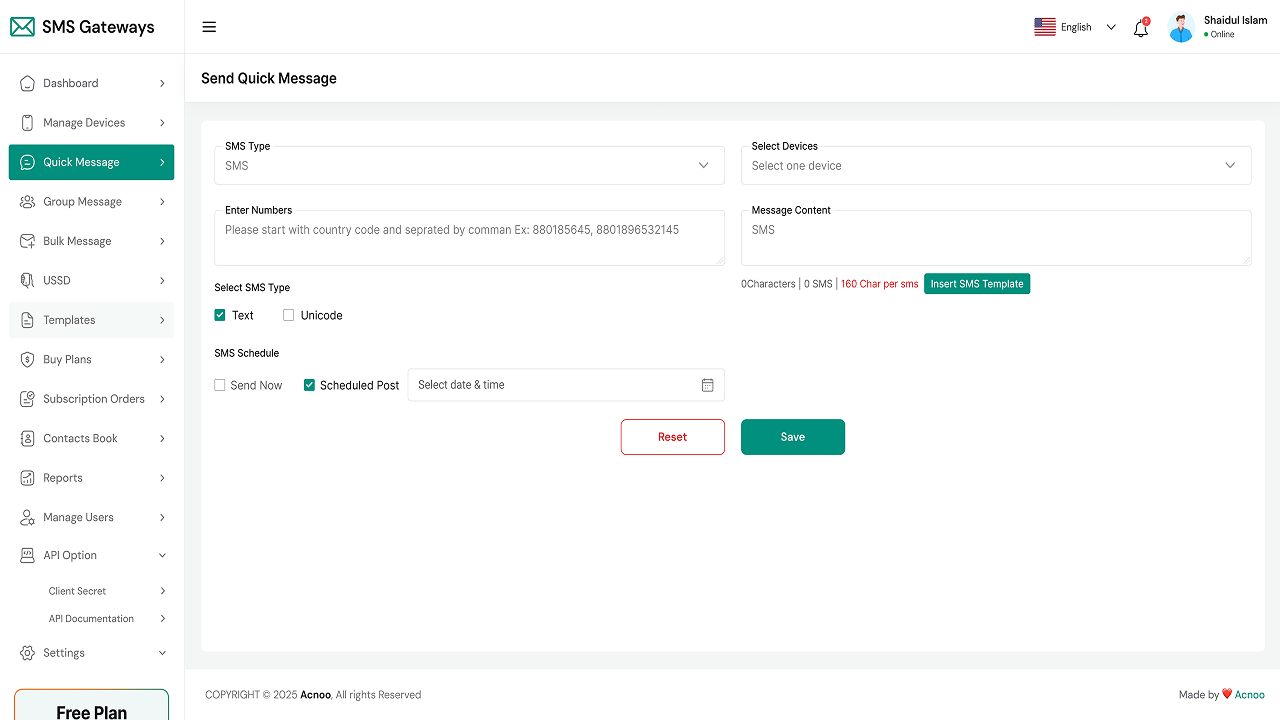Click Insert SMS Template button

coord(977,284)
